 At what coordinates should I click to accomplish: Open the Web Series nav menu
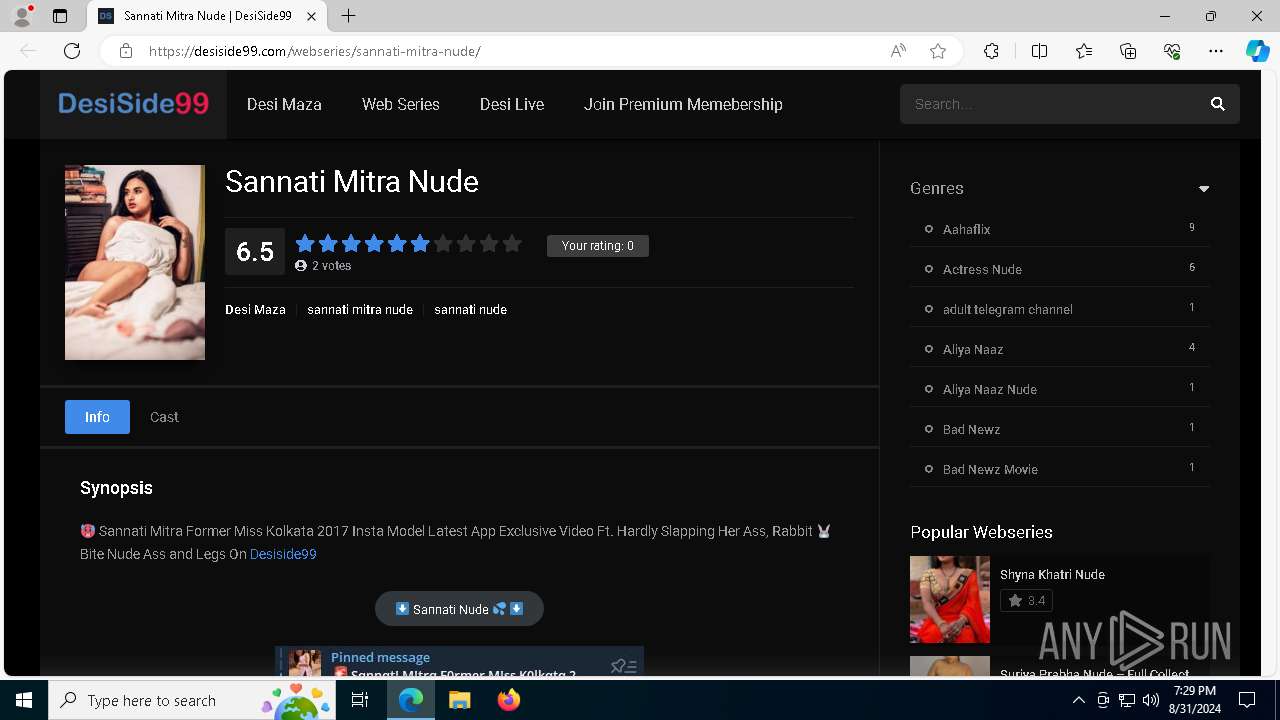pyautogui.click(x=401, y=104)
